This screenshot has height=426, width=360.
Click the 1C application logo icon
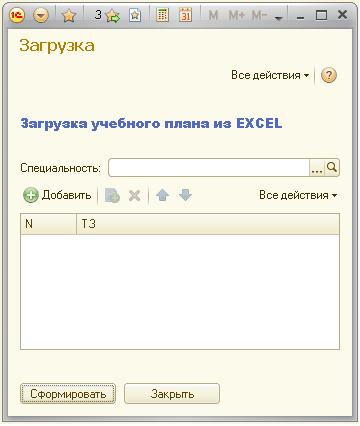(x=17, y=15)
